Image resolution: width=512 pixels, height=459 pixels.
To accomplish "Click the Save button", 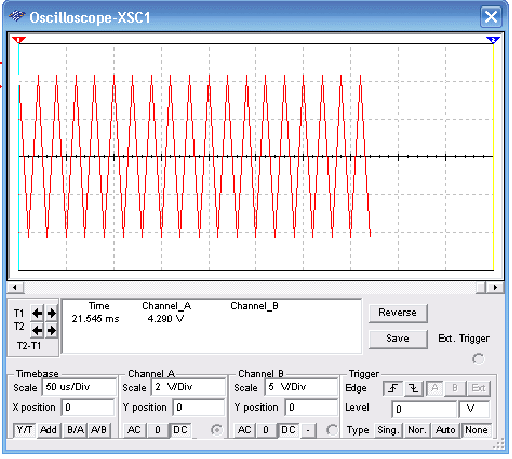I will 398,339.
